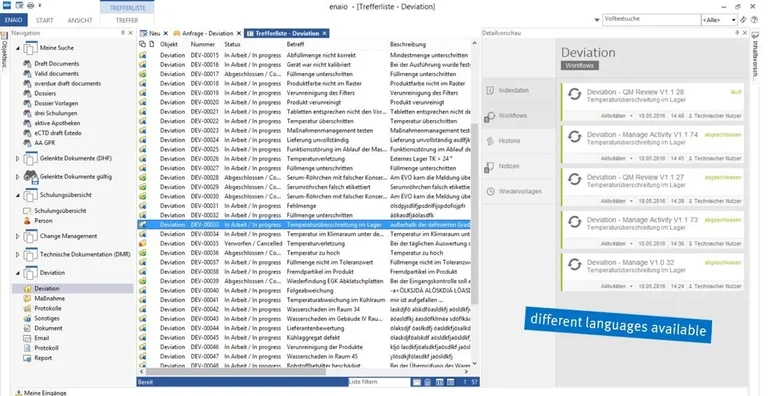
Task: Click the help question mark icon
Action: pyautogui.click(x=755, y=20)
